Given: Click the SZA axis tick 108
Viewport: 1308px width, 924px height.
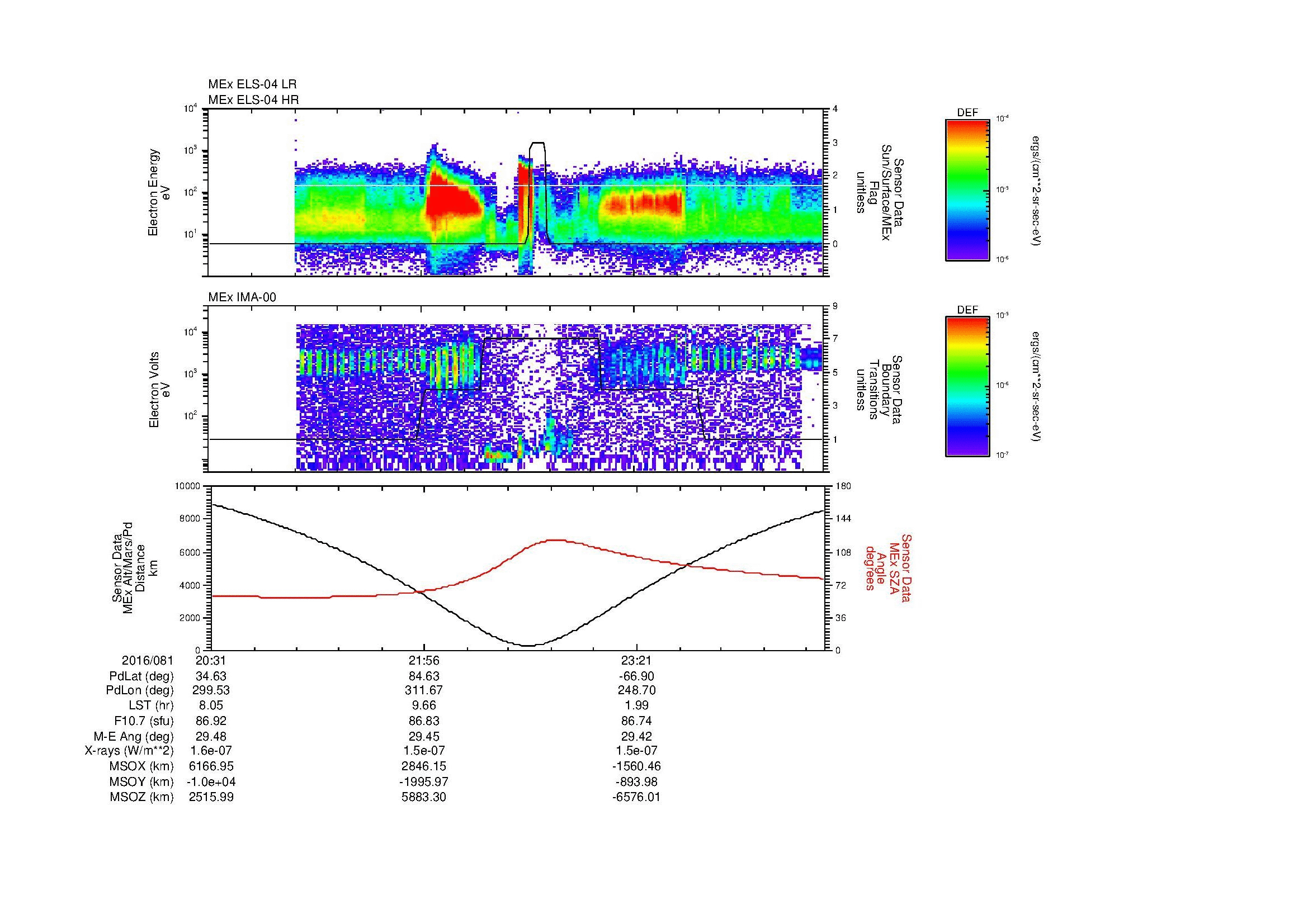Looking at the screenshot, I should tap(844, 552).
